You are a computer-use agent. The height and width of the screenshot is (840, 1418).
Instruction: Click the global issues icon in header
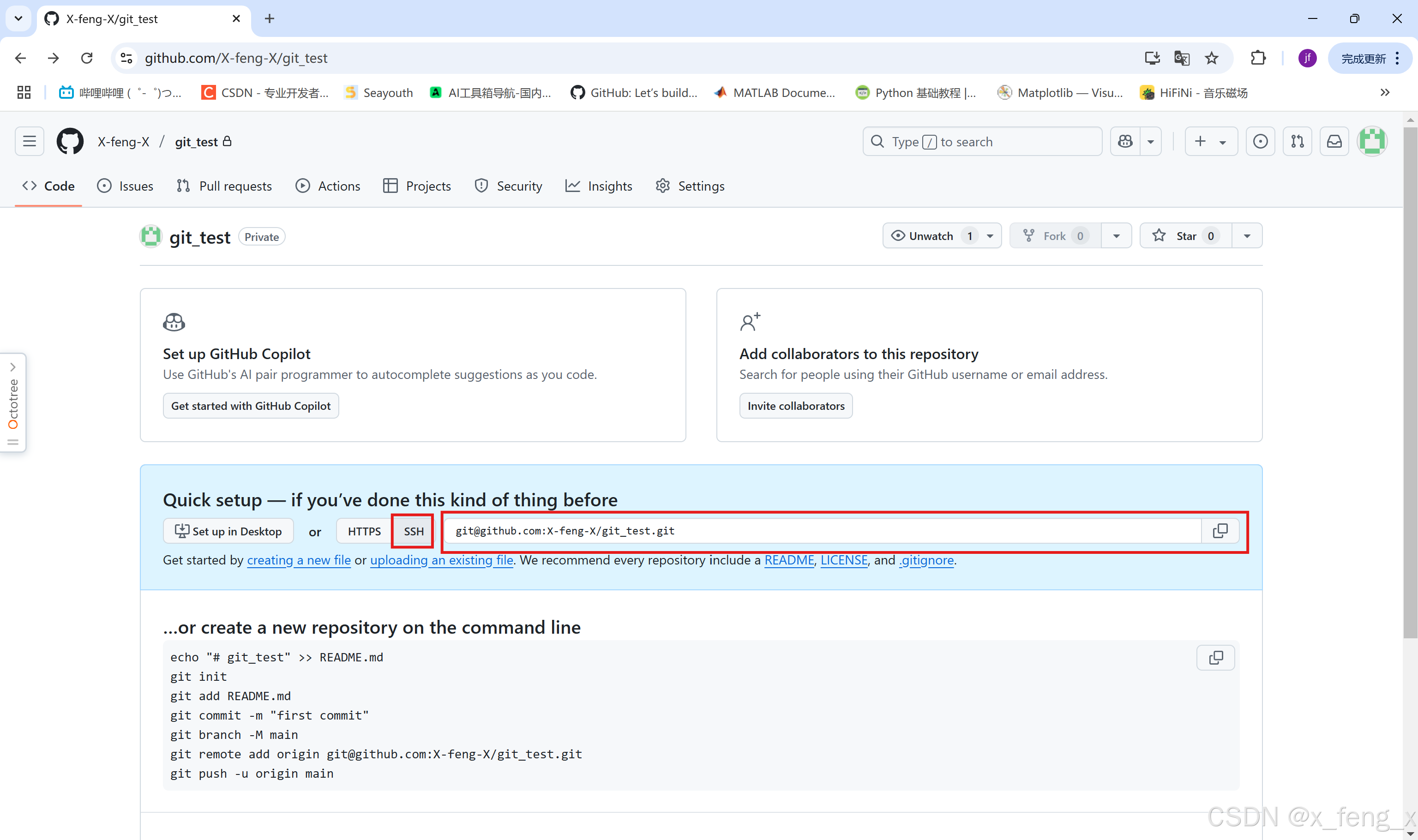coord(1260,142)
